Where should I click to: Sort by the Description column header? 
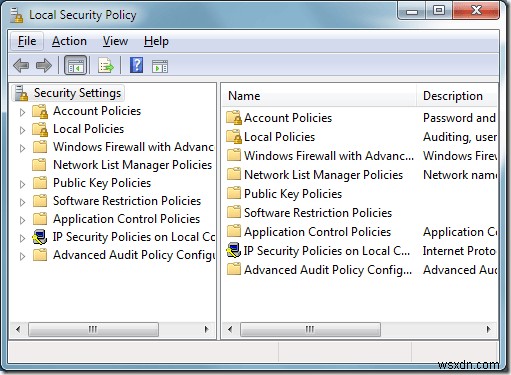(x=457, y=96)
